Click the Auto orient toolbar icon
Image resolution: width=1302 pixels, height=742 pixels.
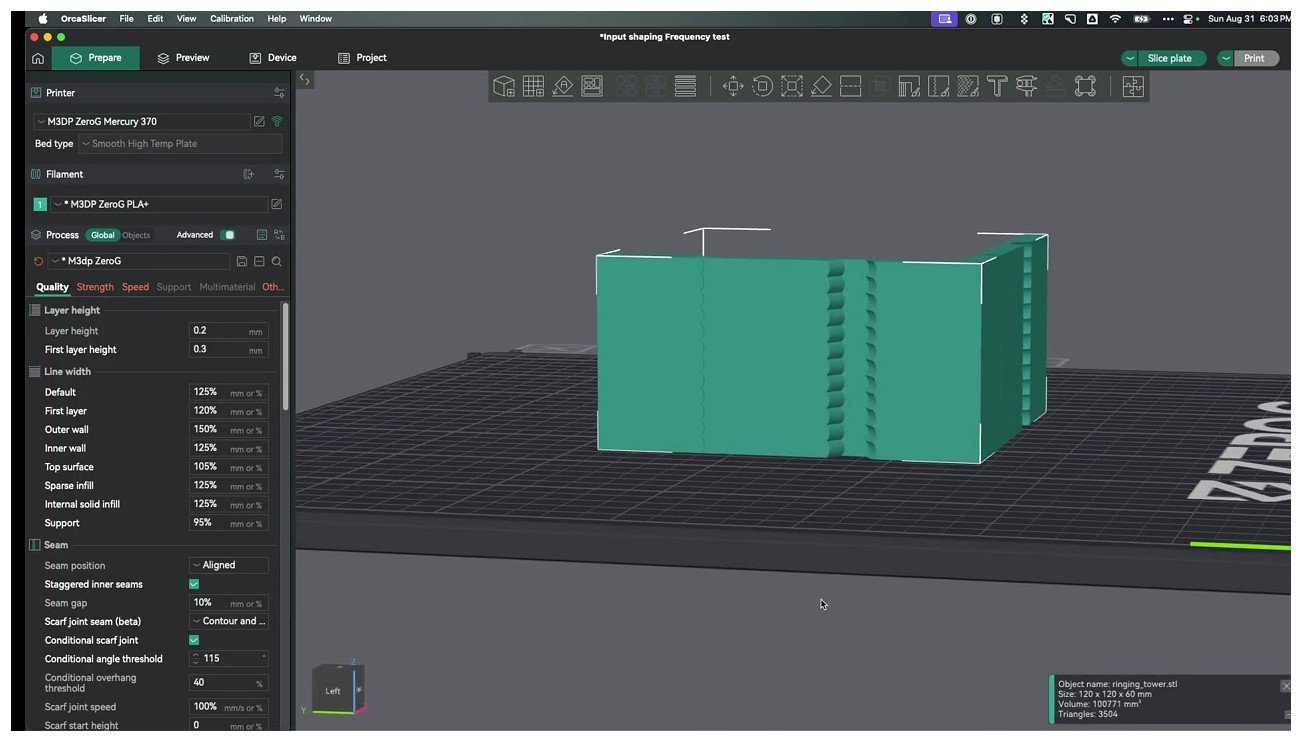click(x=563, y=86)
